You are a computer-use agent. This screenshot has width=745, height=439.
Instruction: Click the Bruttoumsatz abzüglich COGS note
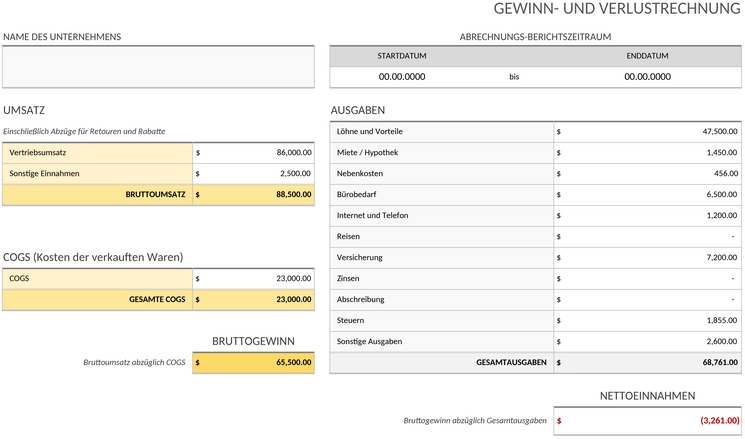coord(134,363)
